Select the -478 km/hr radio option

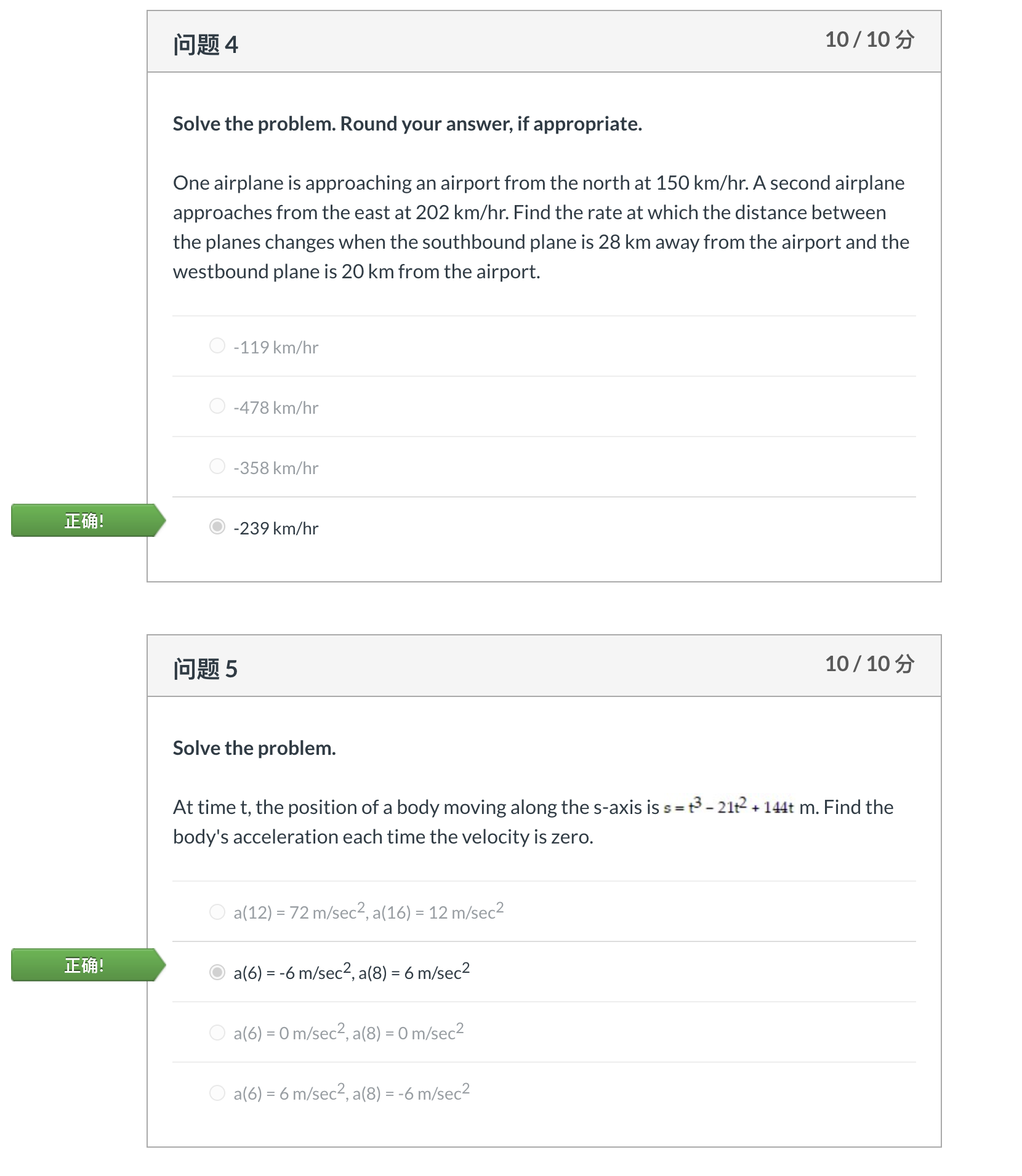point(217,406)
